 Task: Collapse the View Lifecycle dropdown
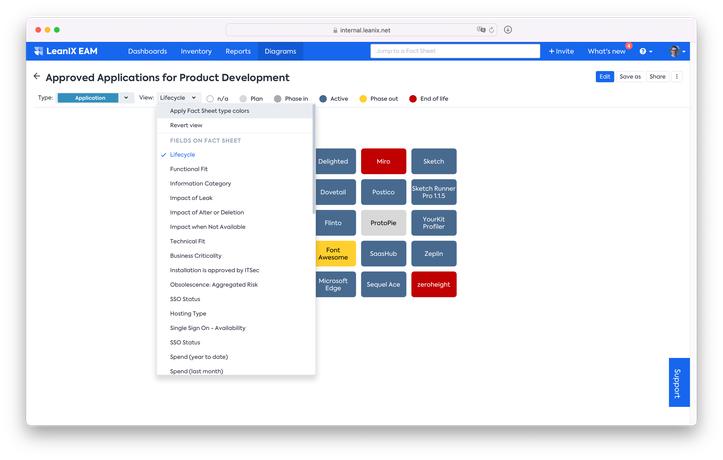(178, 98)
